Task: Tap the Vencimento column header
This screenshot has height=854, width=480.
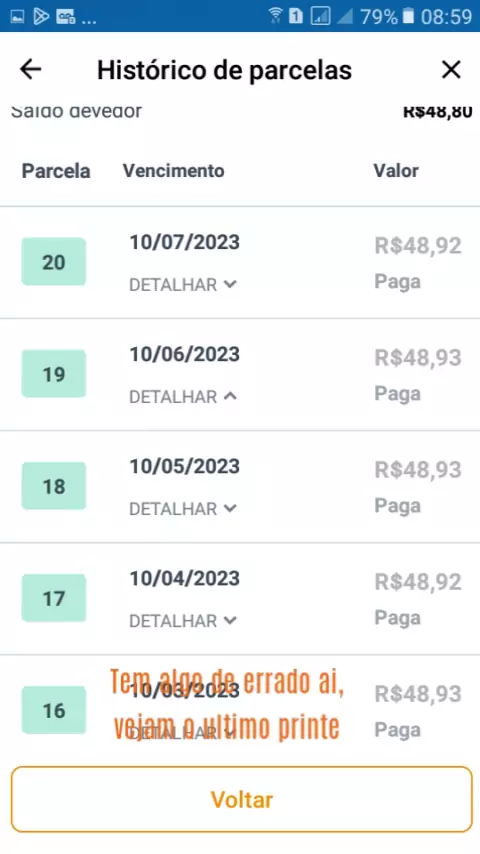Action: coord(173,170)
